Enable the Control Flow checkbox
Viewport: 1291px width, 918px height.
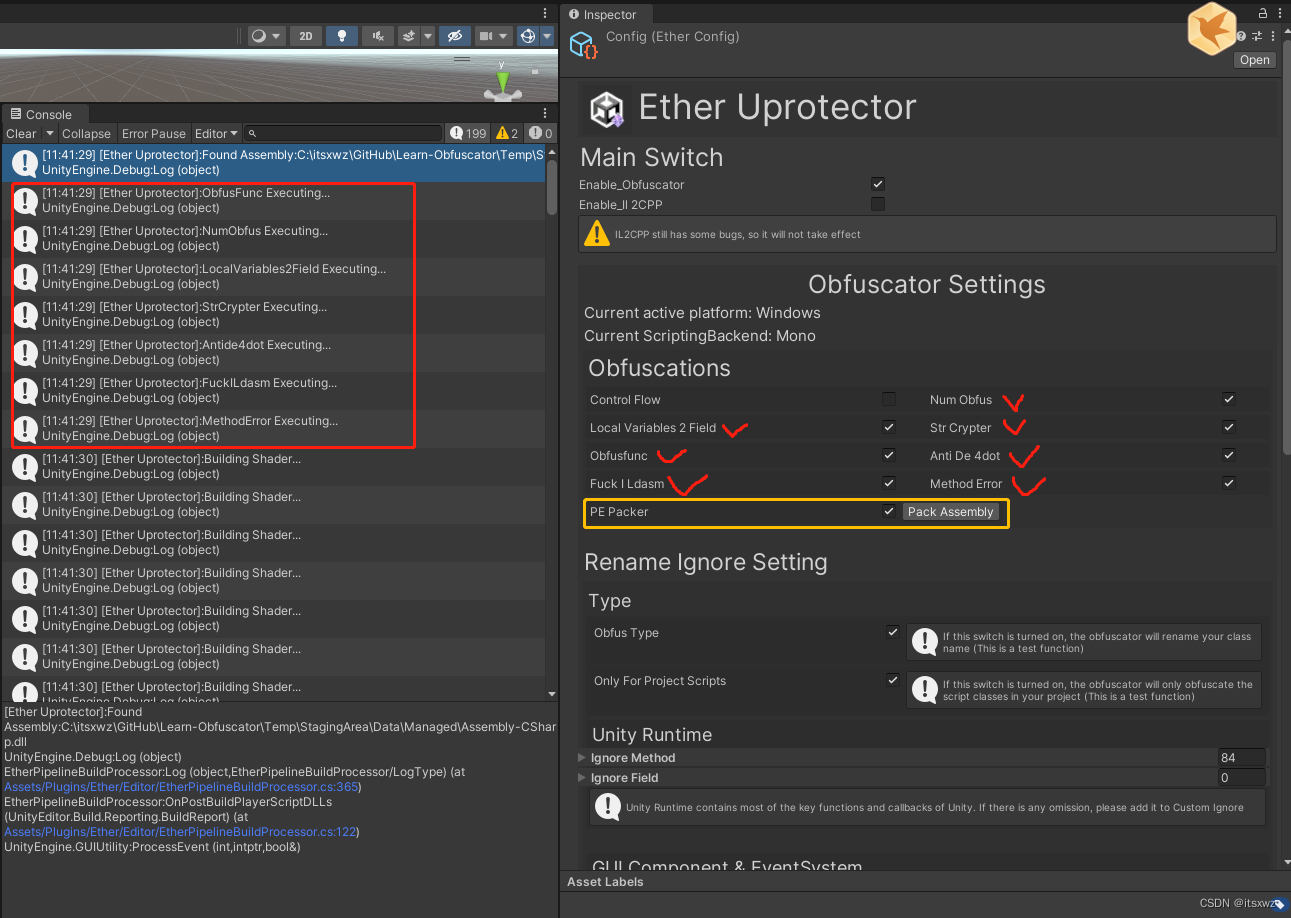pos(888,399)
